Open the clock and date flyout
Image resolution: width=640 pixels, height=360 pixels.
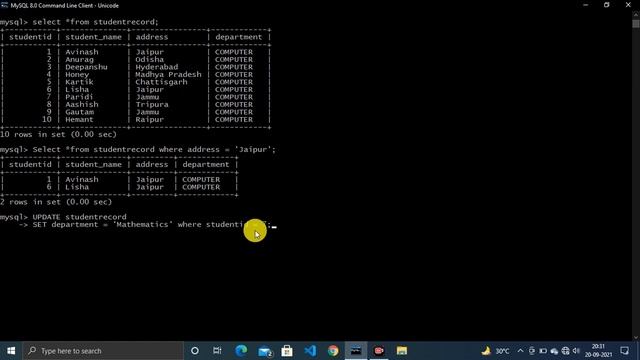point(598,351)
